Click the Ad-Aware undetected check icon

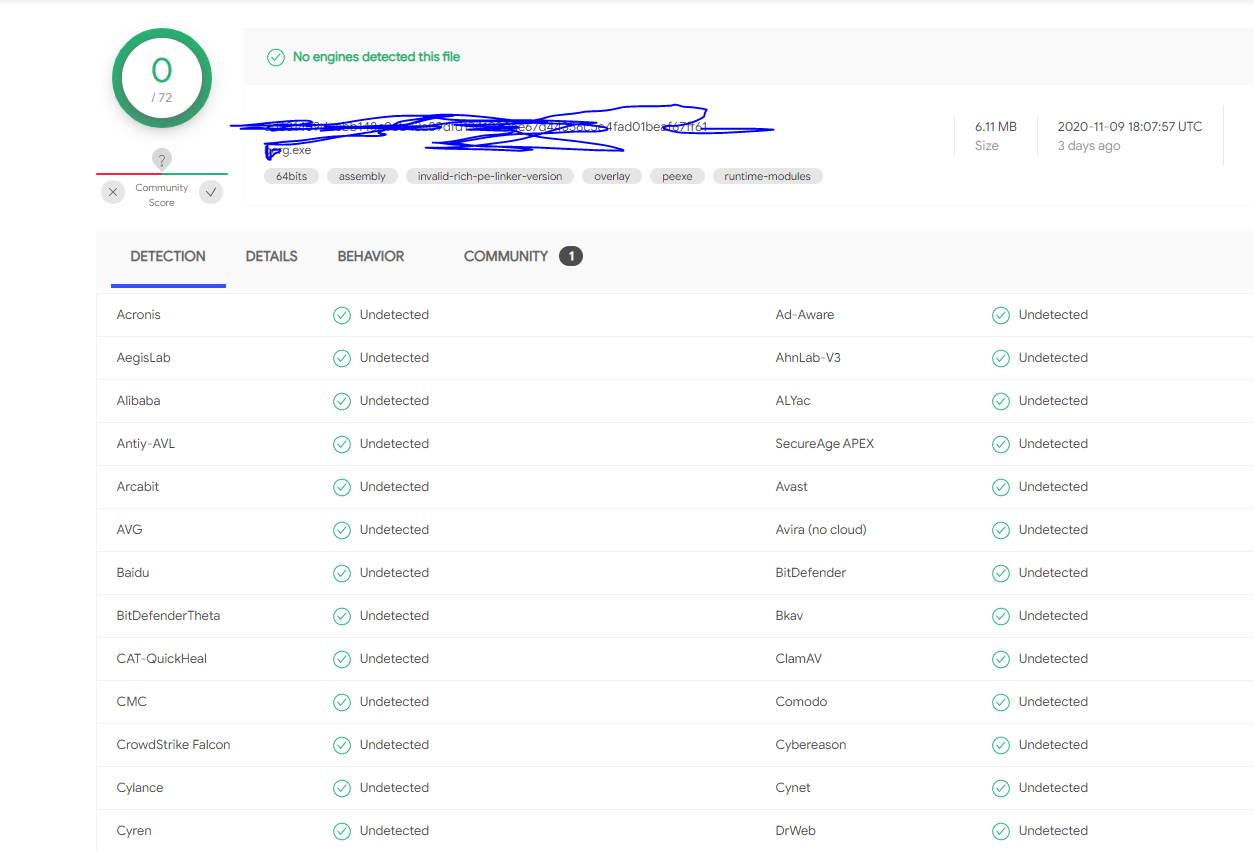coord(1001,315)
